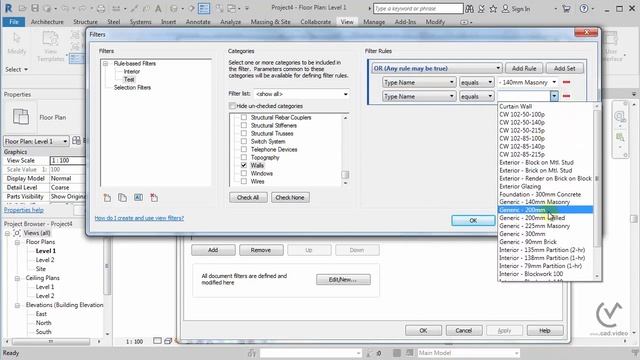The width and height of the screenshot is (640, 360).
Task: Click the detail level icon in view control bar
Action: 157,341
